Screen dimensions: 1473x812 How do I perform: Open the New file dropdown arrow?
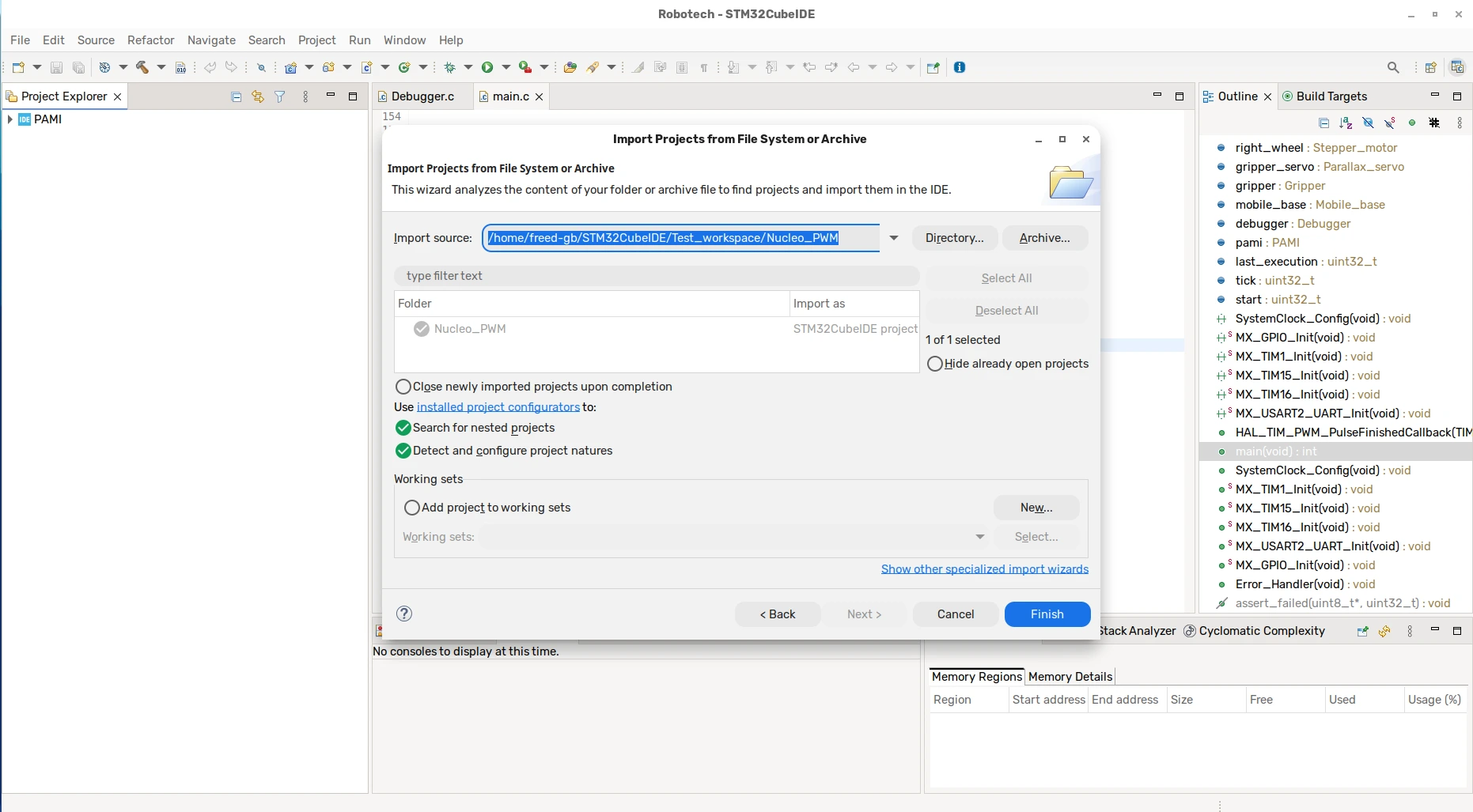pos(36,67)
